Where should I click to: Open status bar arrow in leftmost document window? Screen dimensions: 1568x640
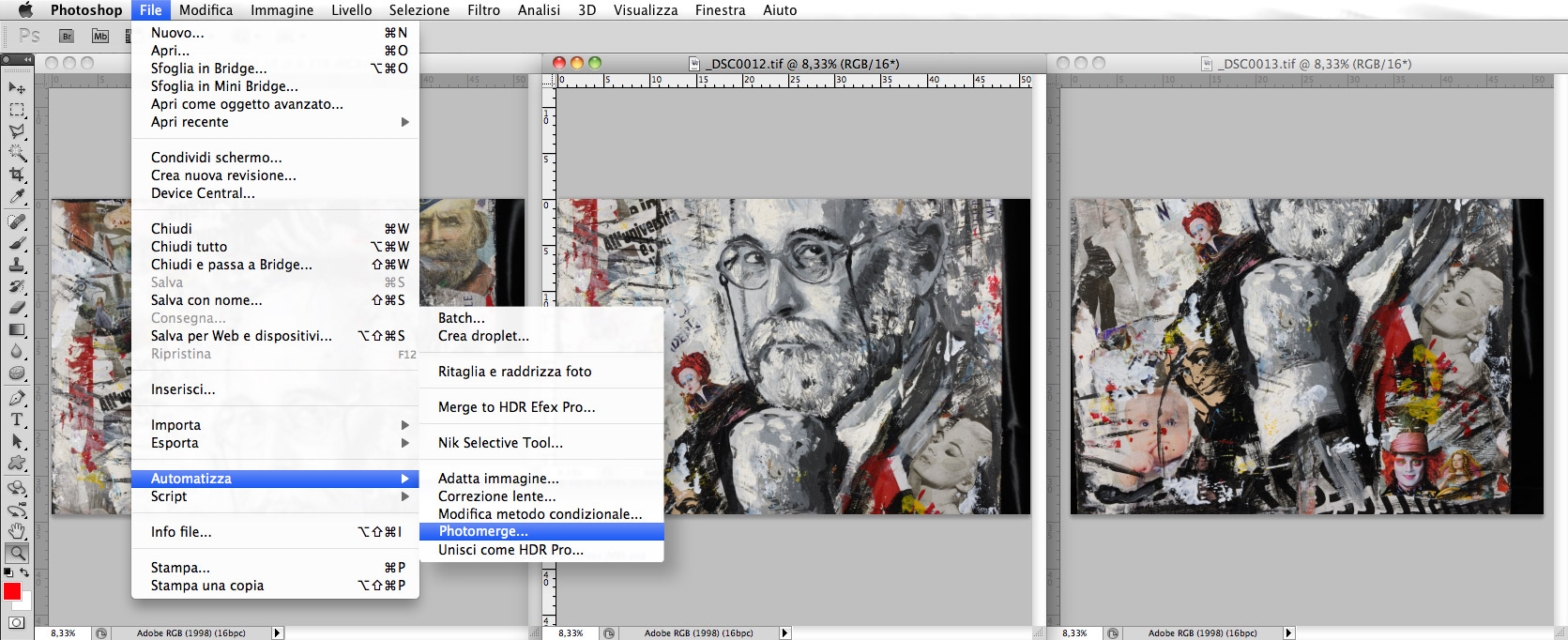(x=278, y=633)
